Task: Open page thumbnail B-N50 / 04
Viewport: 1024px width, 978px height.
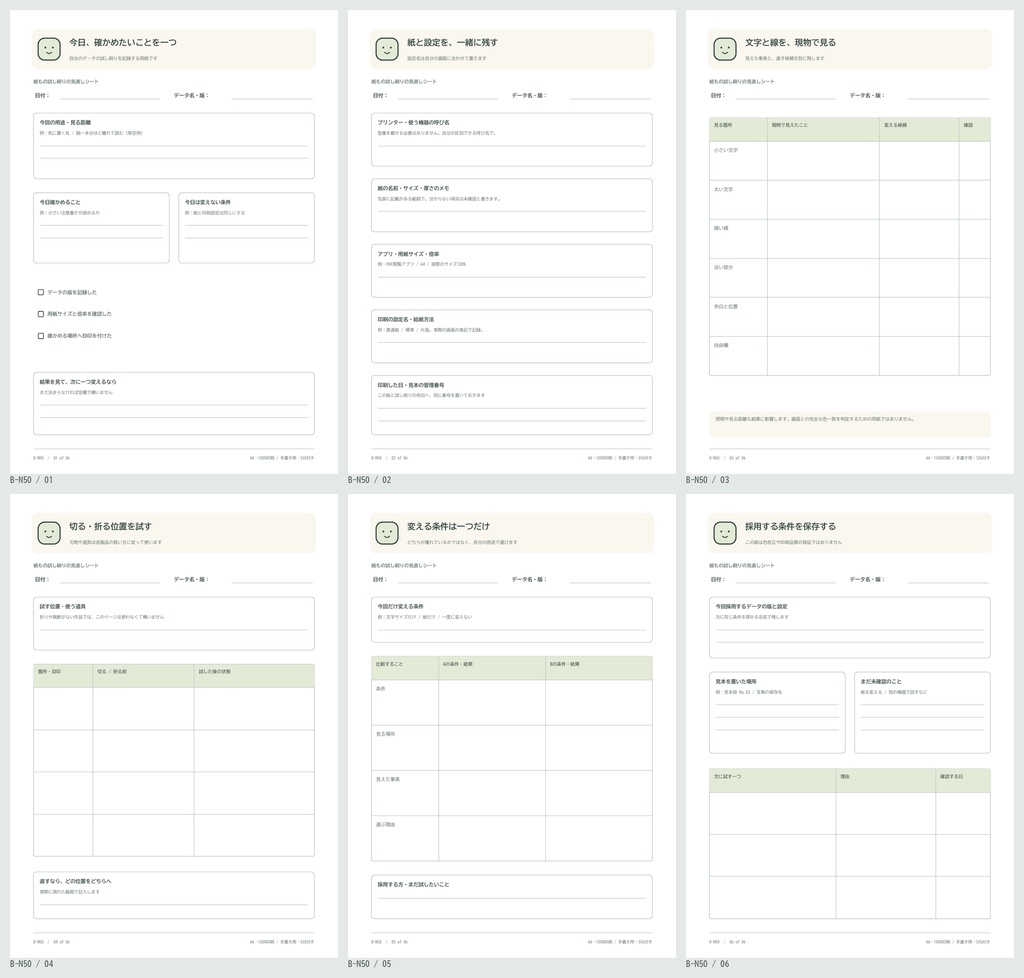Action: tap(174, 725)
